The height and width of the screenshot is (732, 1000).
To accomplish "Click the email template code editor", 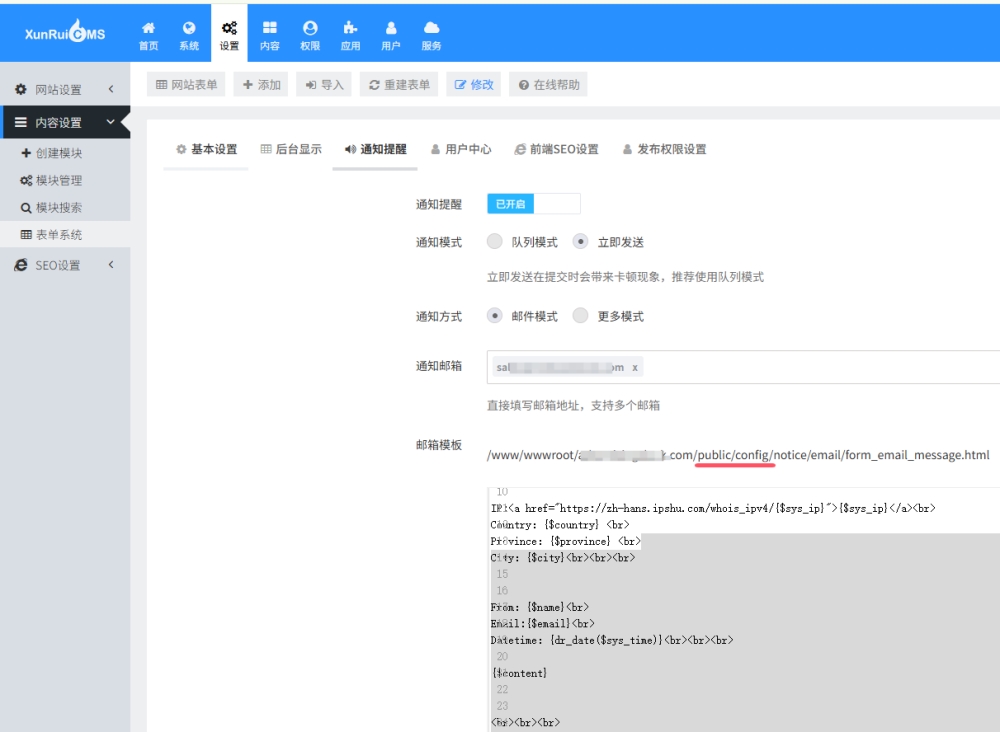I will 743,610.
